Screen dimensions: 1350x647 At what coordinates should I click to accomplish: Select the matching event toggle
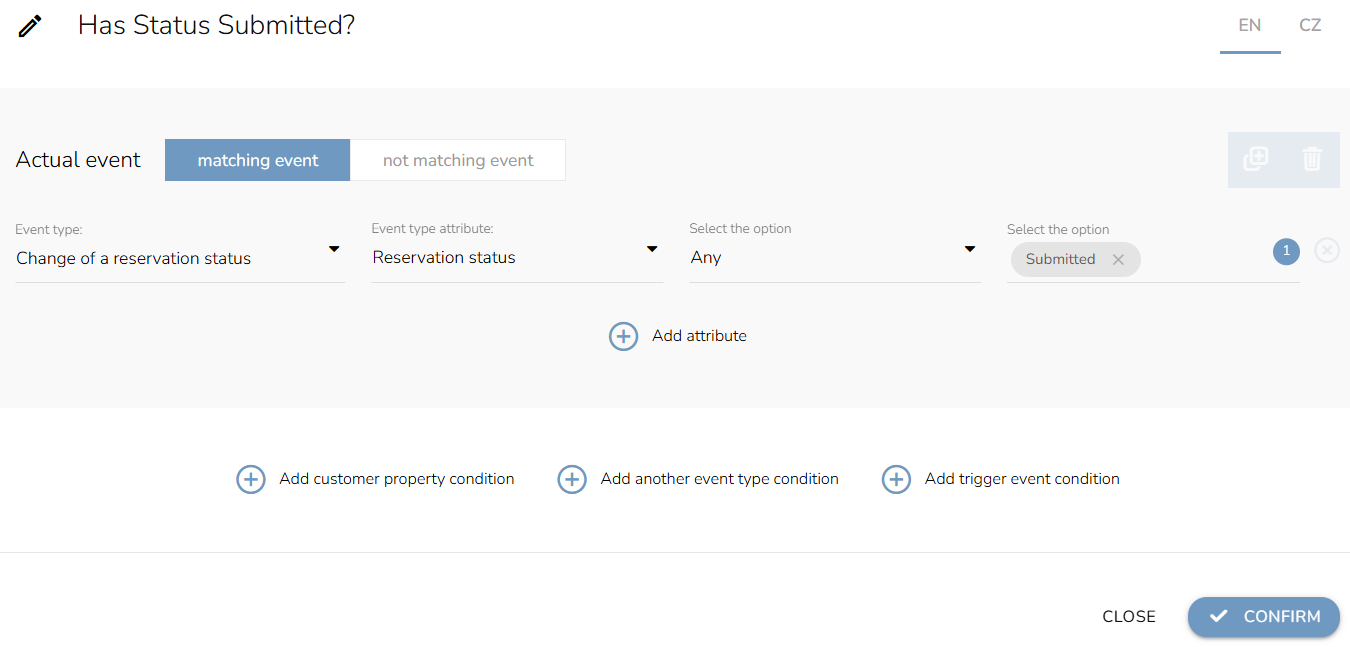click(258, 160)
